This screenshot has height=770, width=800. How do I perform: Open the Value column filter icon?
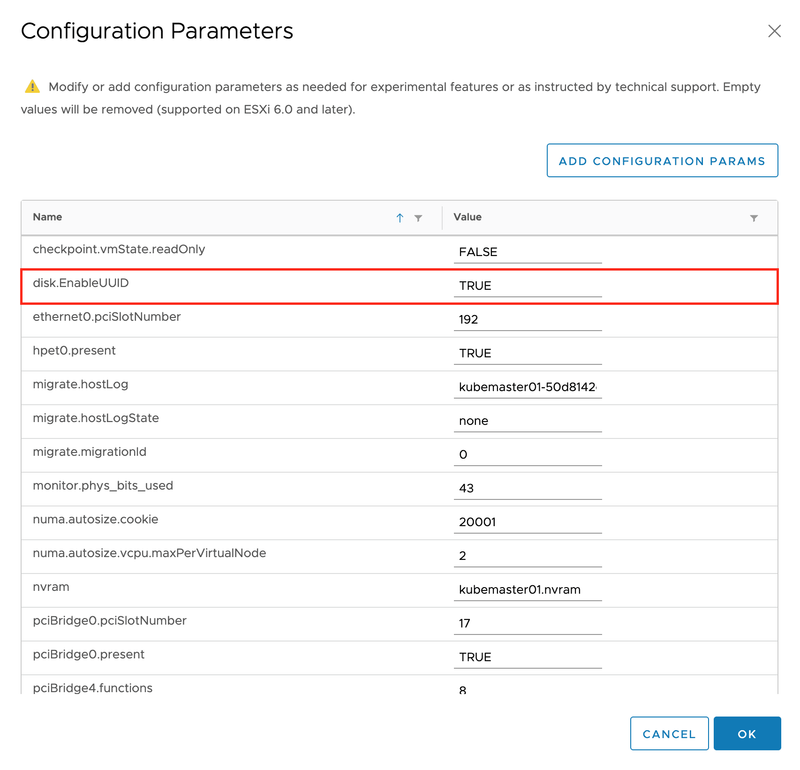(x=754, y=218)
